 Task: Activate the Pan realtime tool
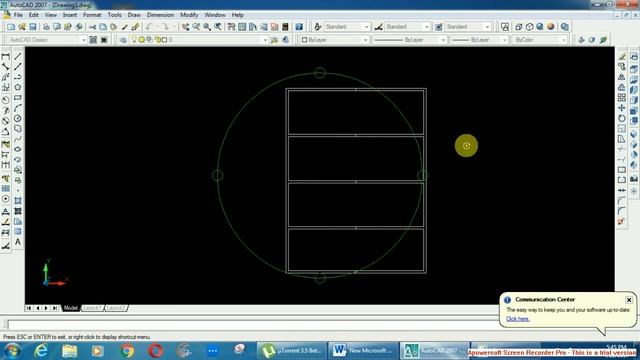186,27
